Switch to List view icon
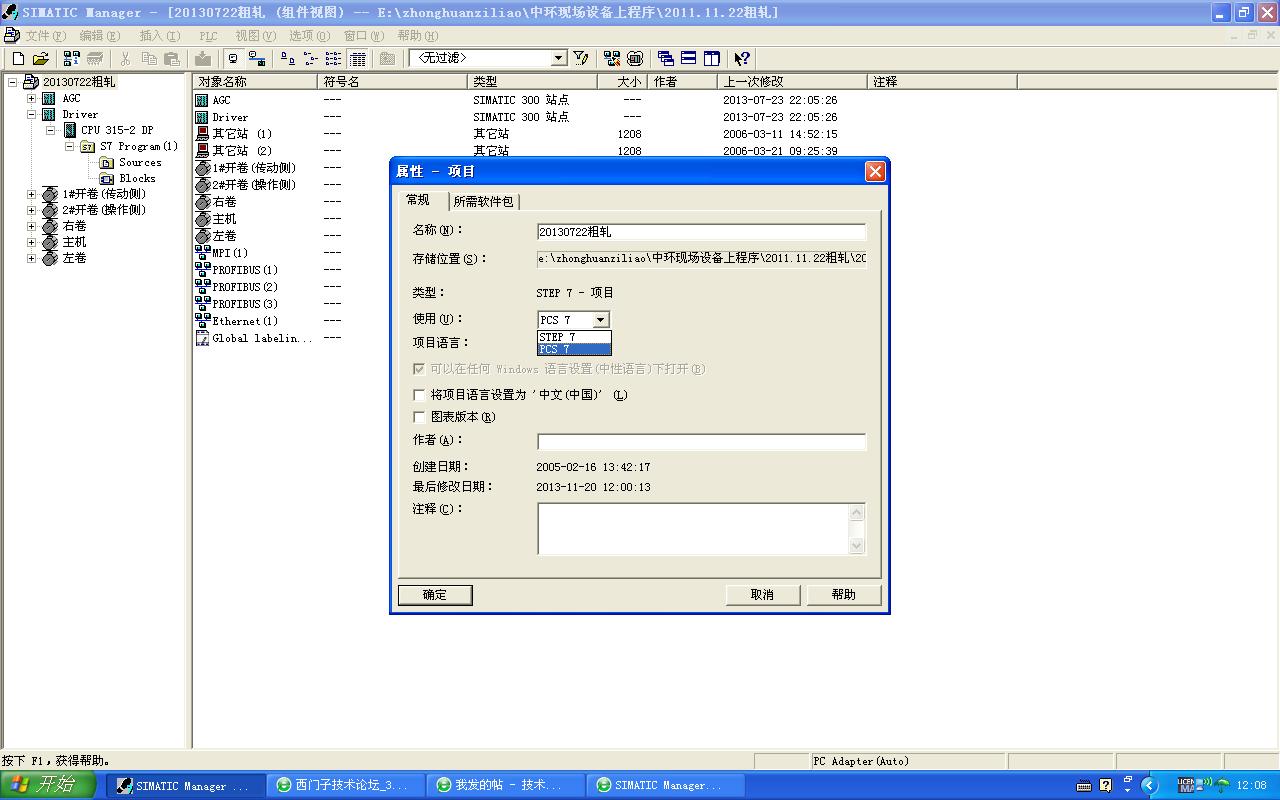The height and width of the screenshot is (800, 1280). point(334,59)
